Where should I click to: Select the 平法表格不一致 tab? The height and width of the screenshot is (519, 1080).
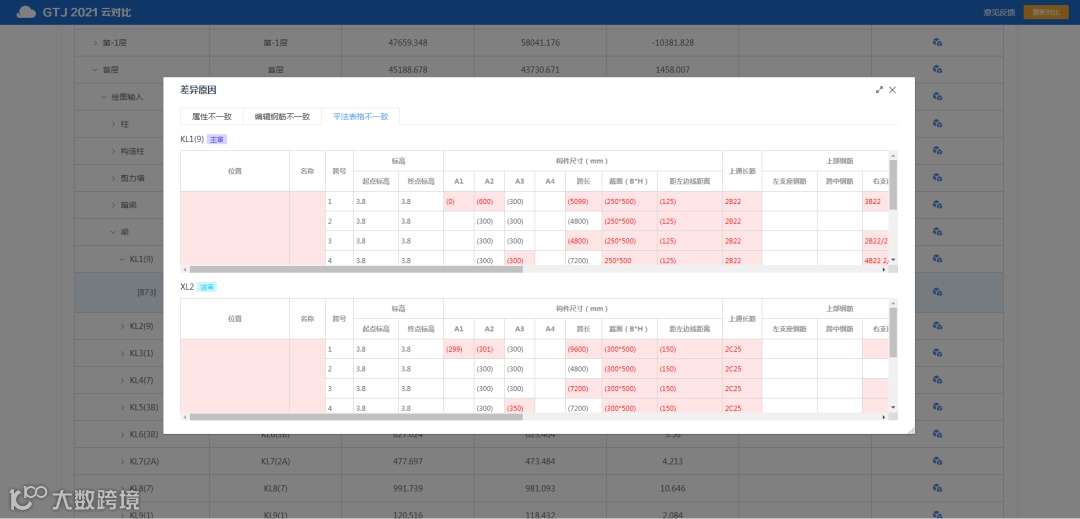click(360, 116)
